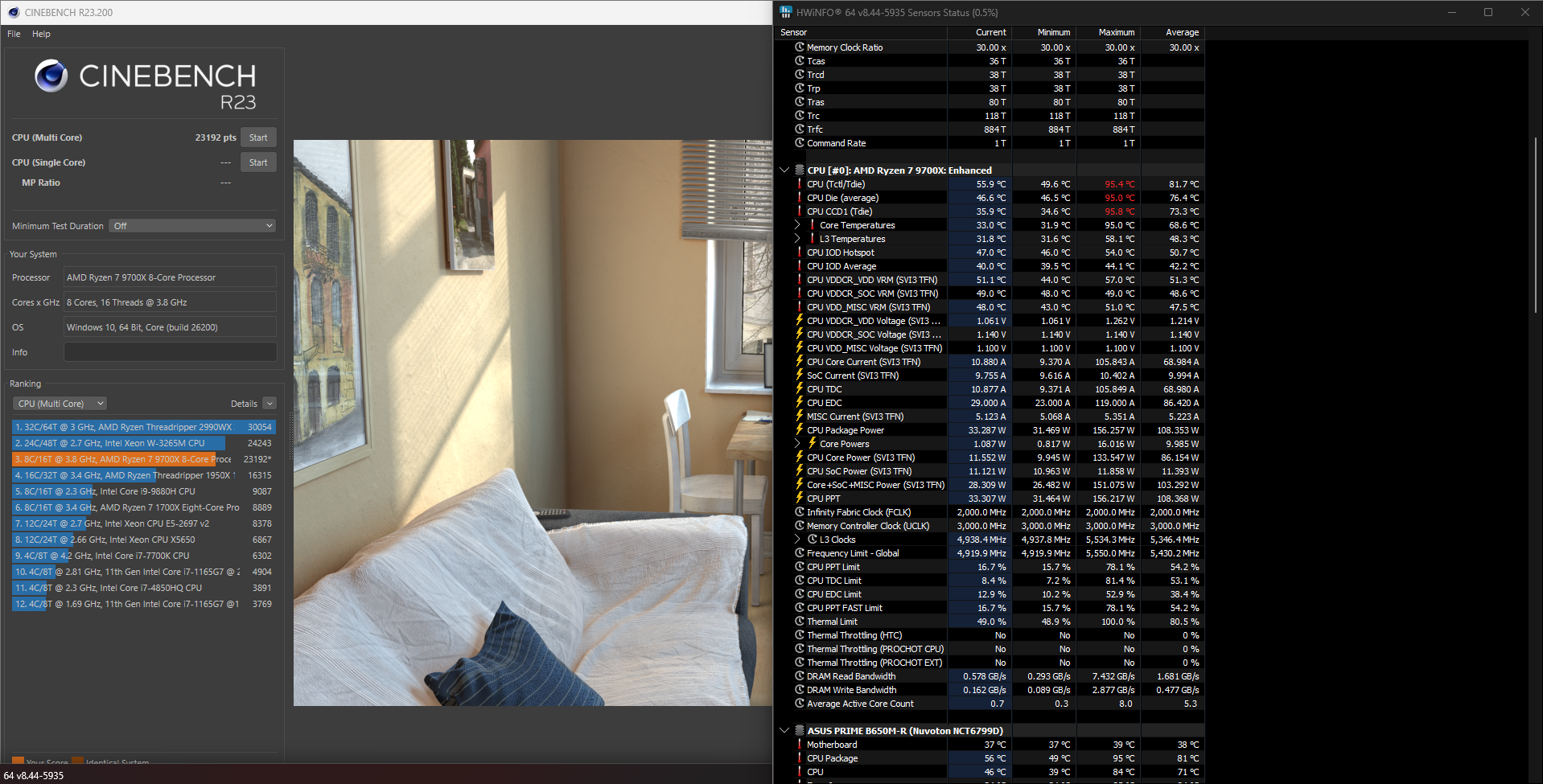This screenshot has height=784, width=1543.
Task: Click the chip icon of ASUS PRIME B650M-R group
Action: pos(800,731)
